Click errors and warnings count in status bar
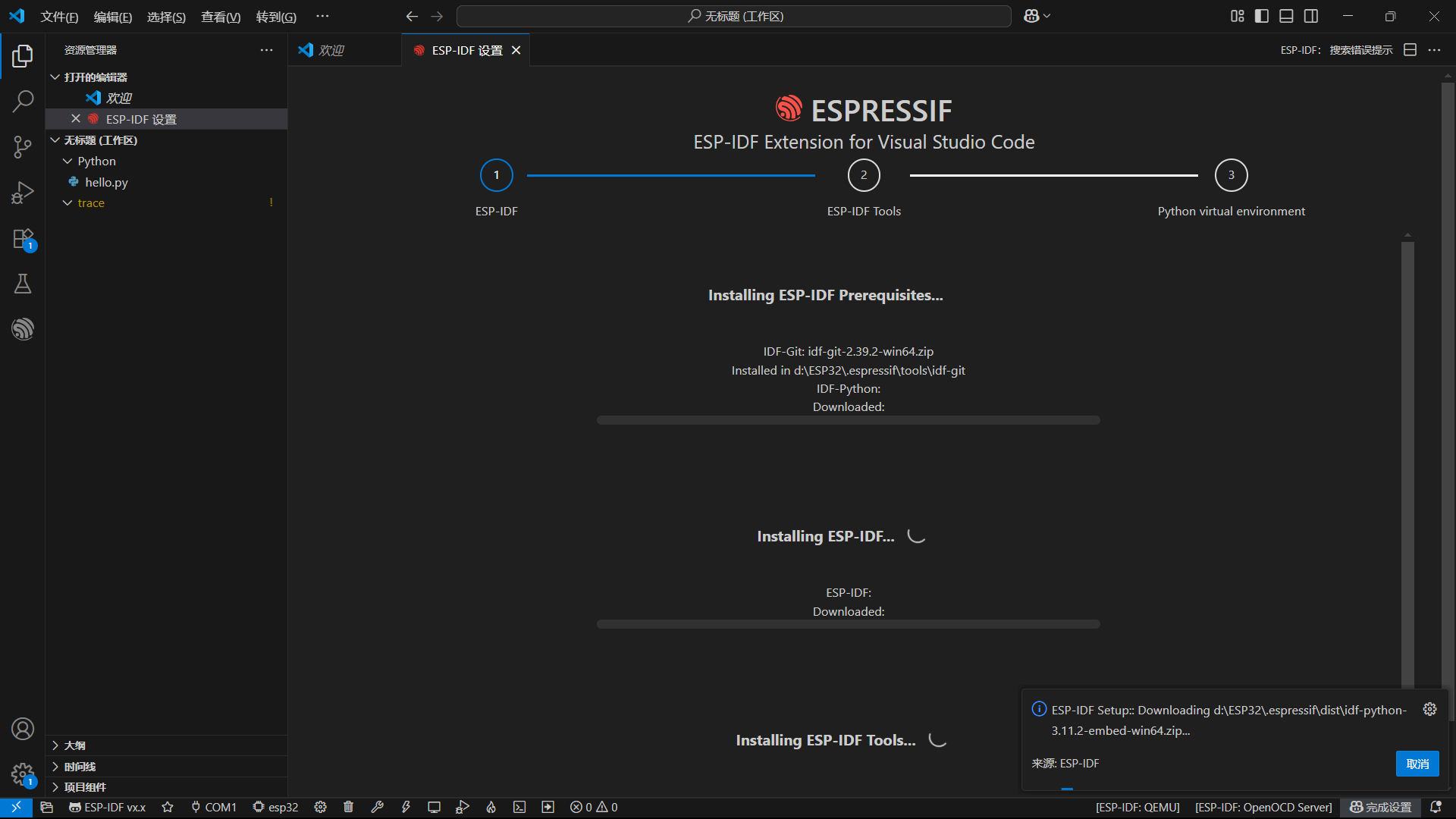1456x819 pixels. click(594, 808)
